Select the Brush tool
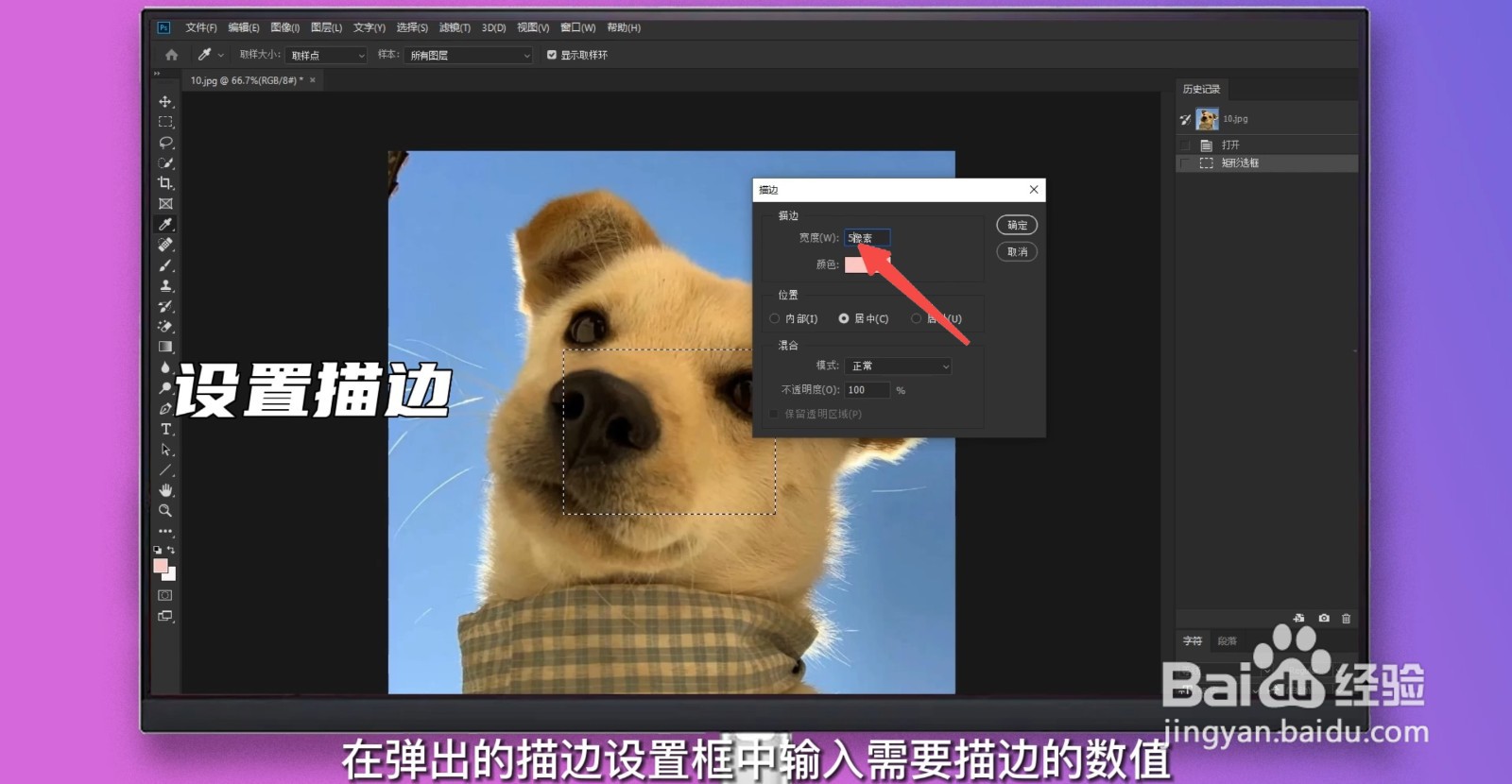This screenshot has height=784, width=1512. coord(165,265)
